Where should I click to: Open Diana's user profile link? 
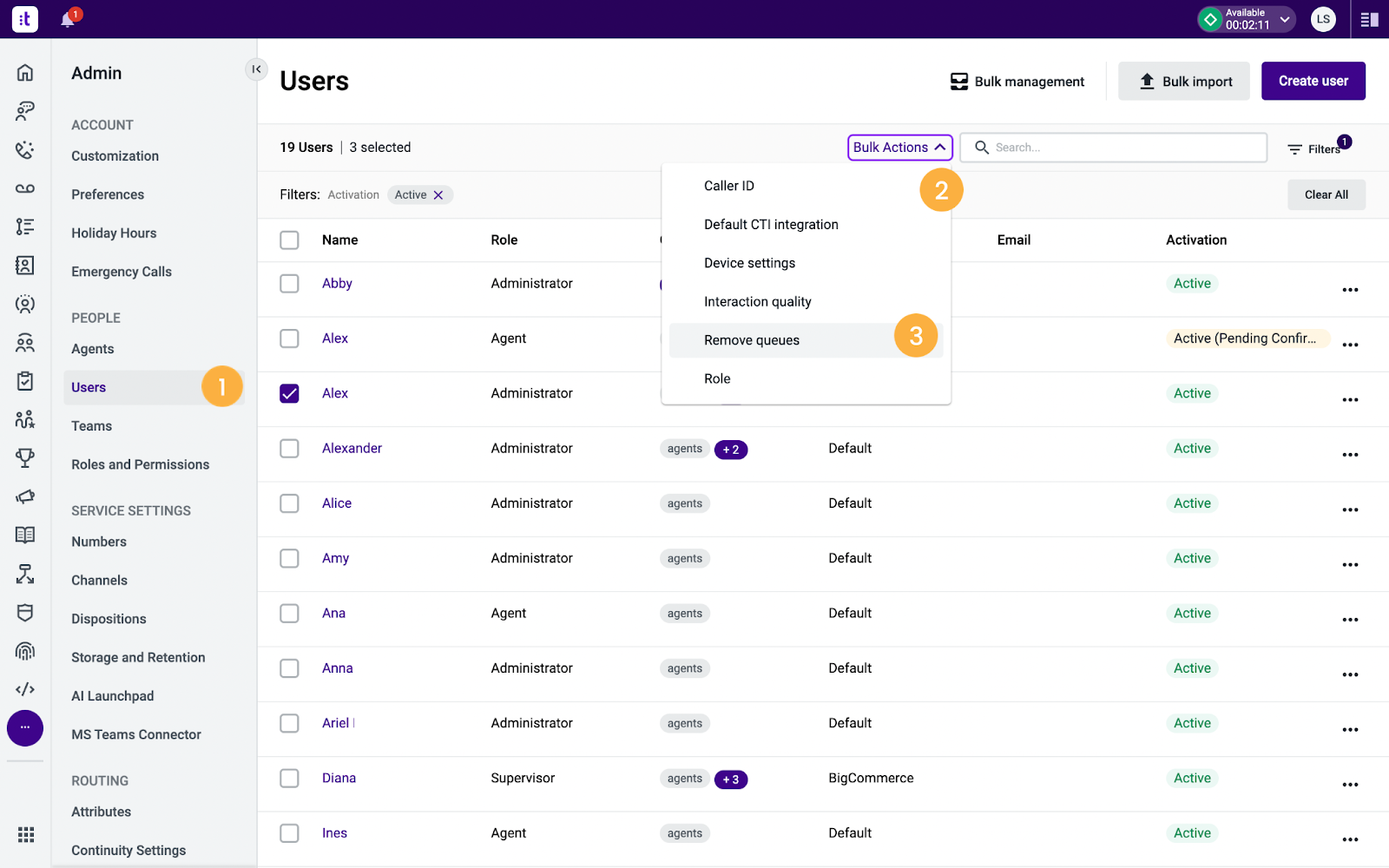pyautogui.click(x=339, y=778)
